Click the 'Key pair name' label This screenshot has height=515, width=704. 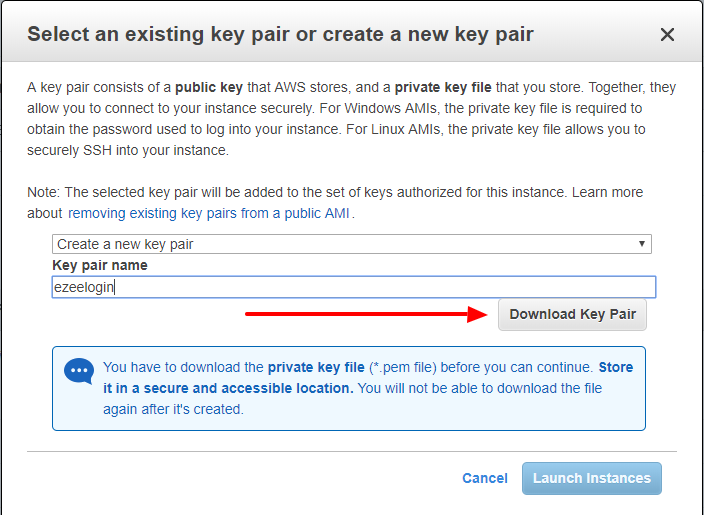100,265
